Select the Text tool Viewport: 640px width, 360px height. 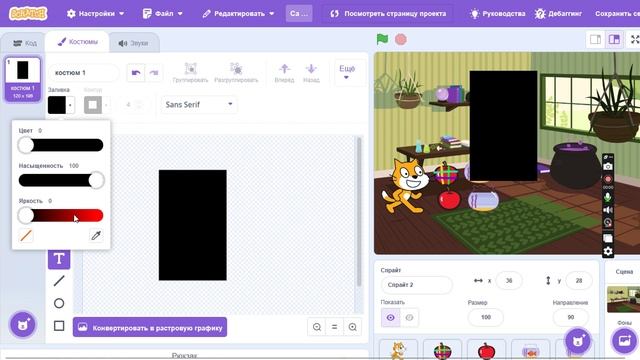(x=59, y=258)
